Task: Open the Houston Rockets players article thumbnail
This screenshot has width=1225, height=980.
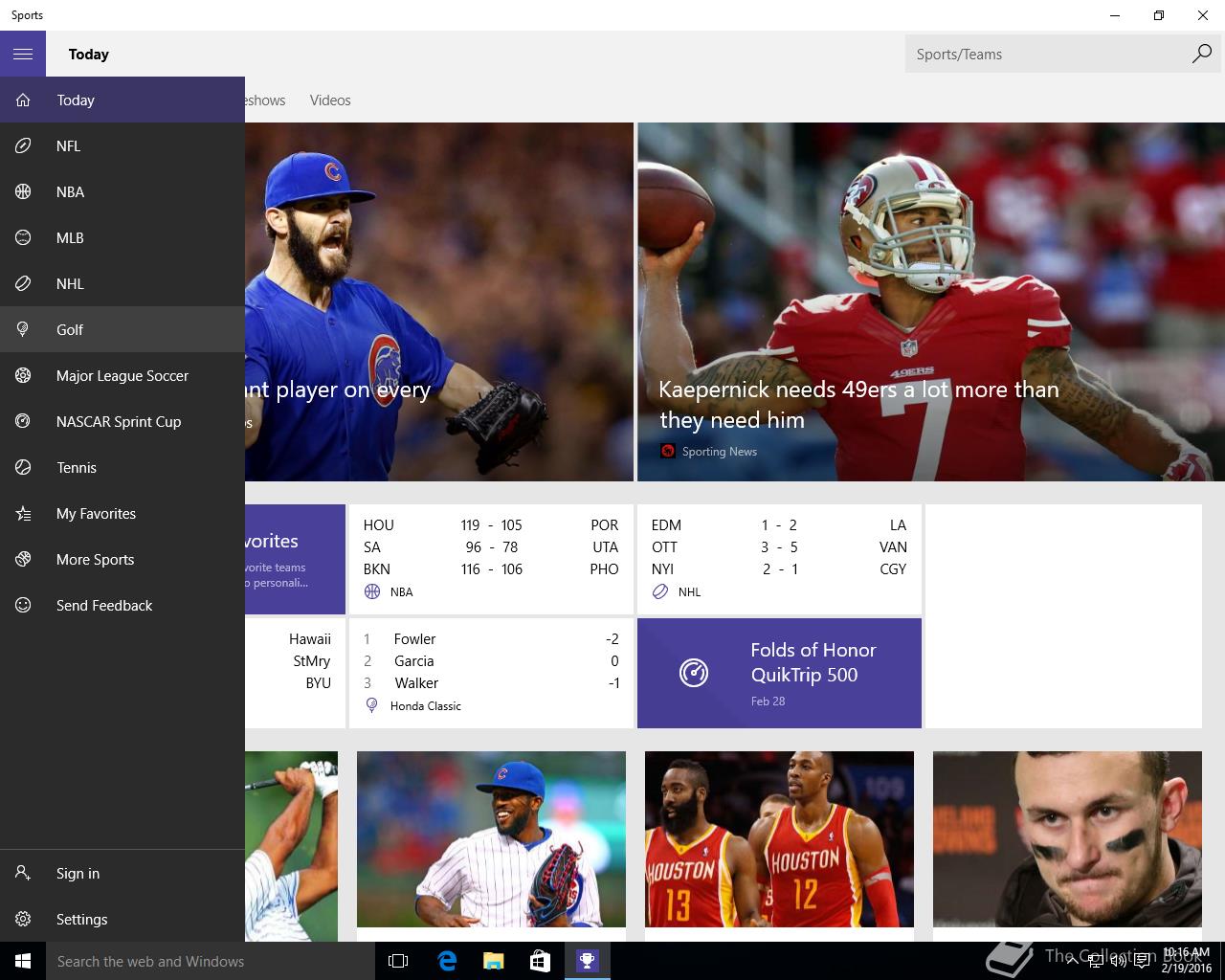Action: tap(779, 838)
